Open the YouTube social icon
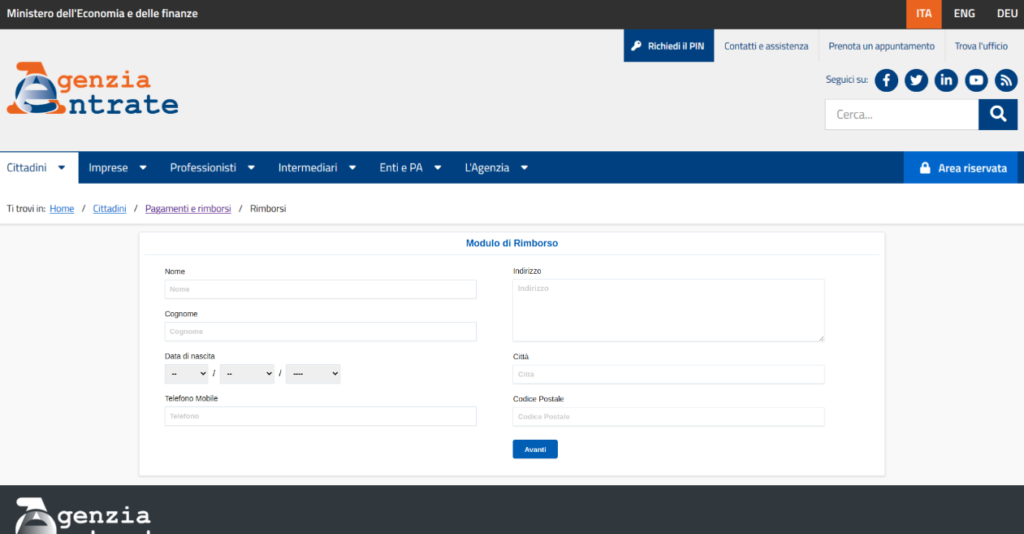Screen dimensions: 1024x534 976,80
